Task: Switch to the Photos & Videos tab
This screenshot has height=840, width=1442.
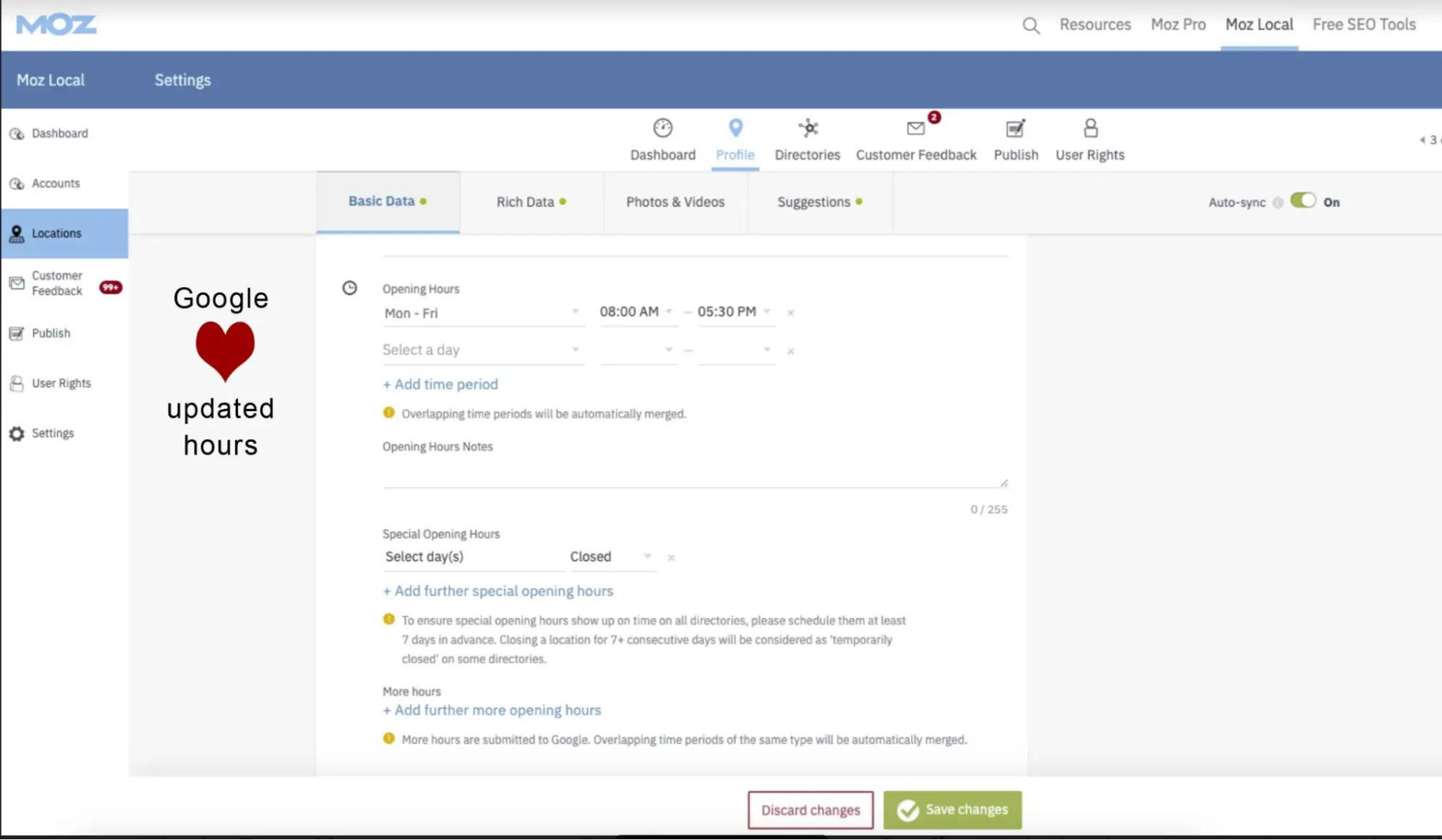Action: coord(675,203)
